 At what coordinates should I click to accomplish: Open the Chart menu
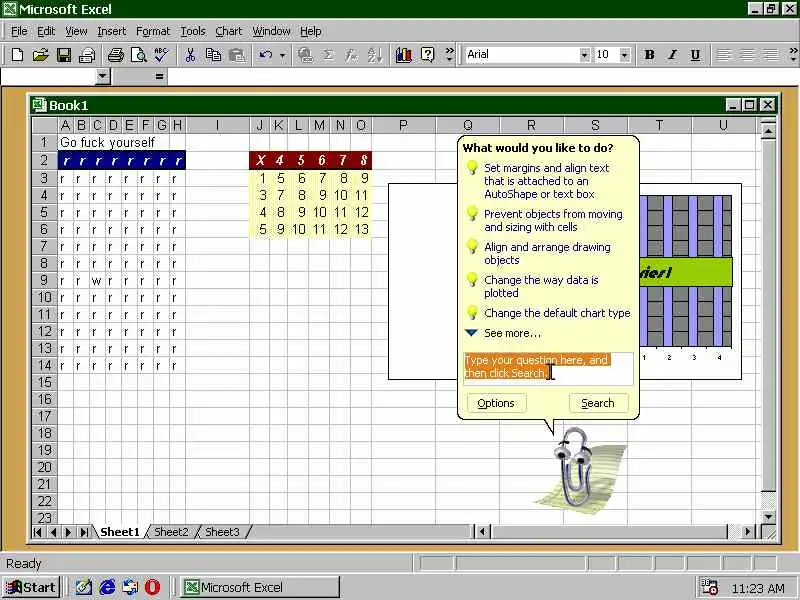(x=229, y=32)
